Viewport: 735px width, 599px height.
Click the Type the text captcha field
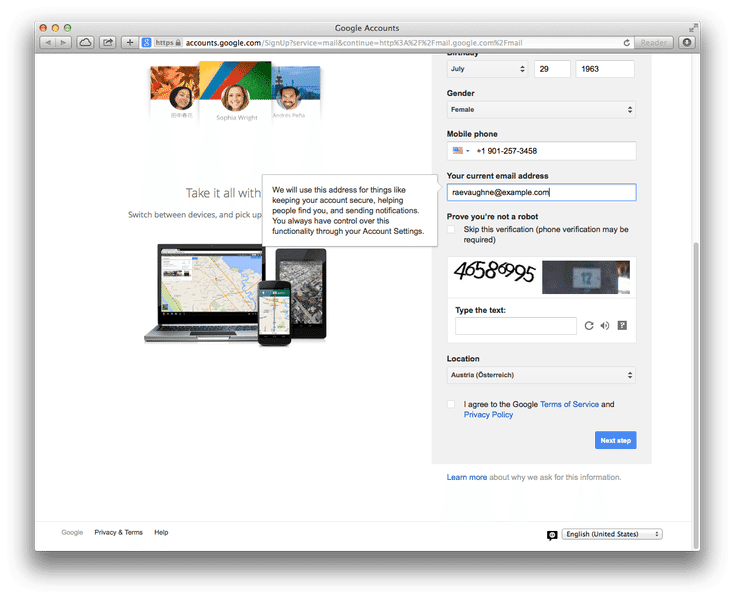point(516,326)
